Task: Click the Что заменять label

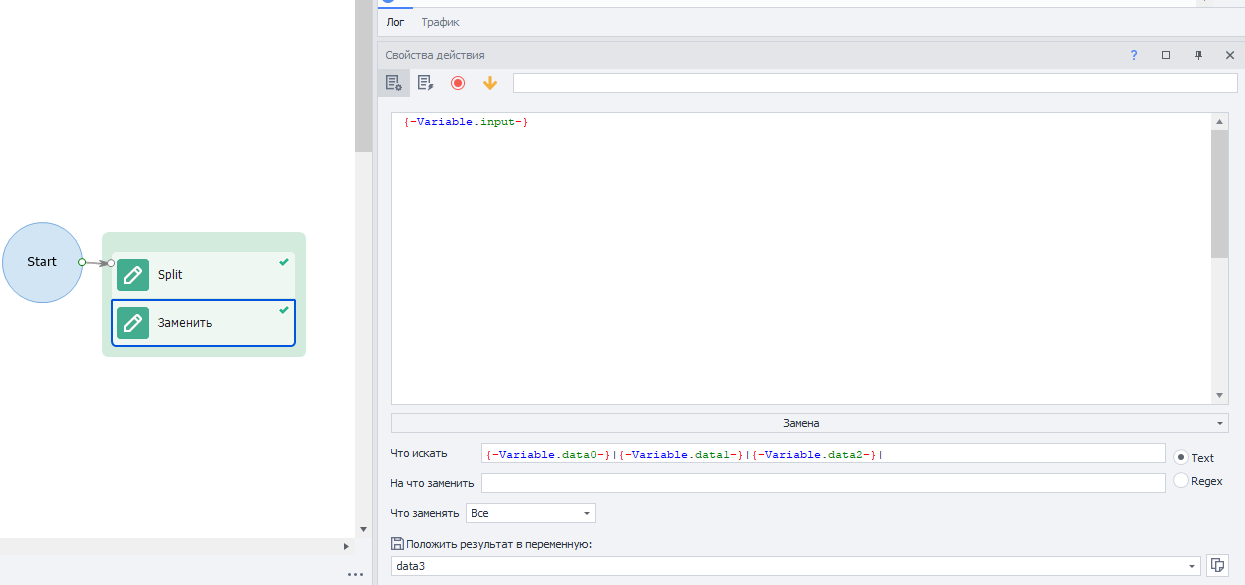Action: [x=425, y=513]
